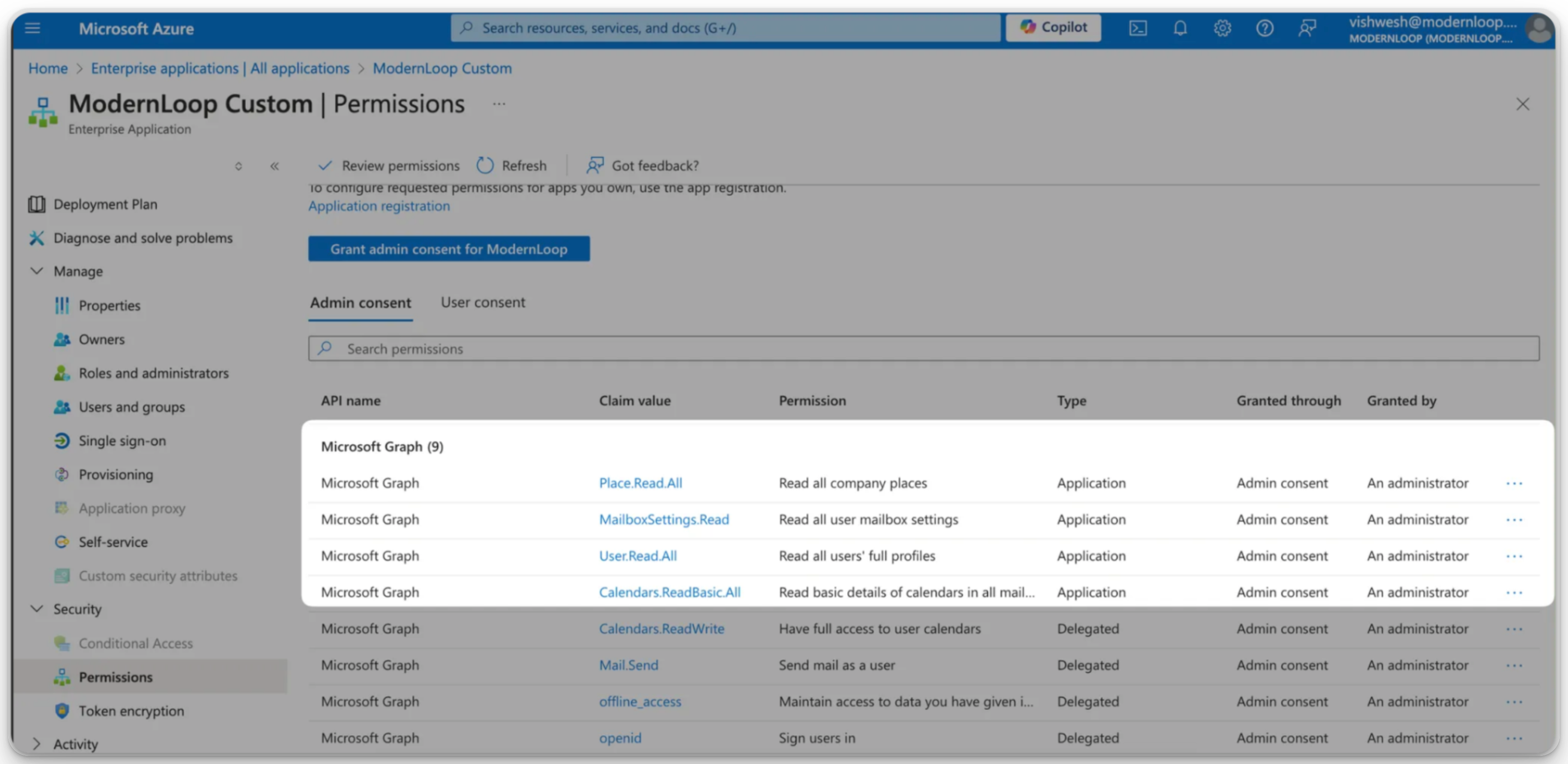1568x764 pixels.
Task: Open Enterprise applications | All applications breadcrumb
Action: tap(220, 68)
